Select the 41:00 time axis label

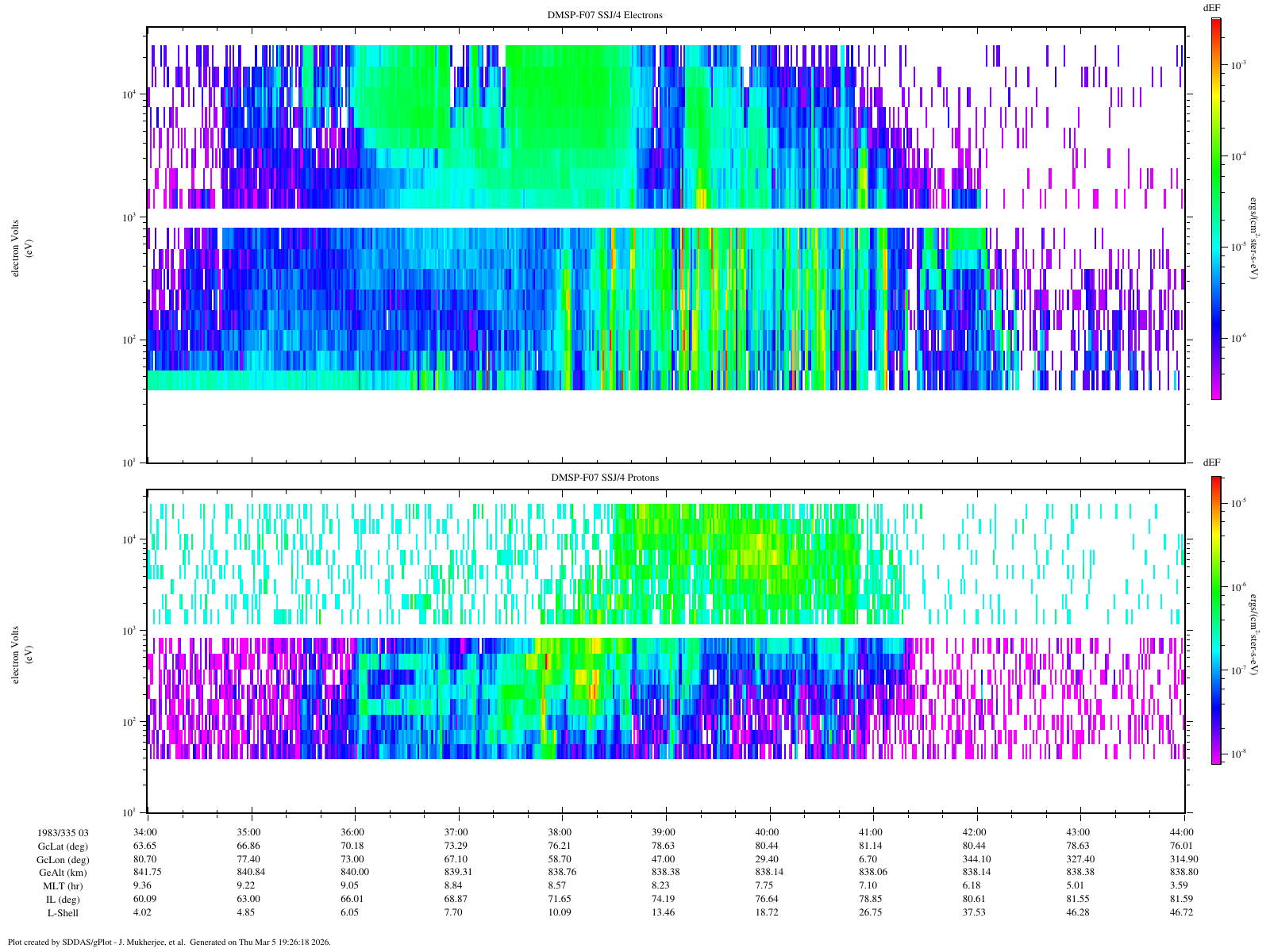871,832
